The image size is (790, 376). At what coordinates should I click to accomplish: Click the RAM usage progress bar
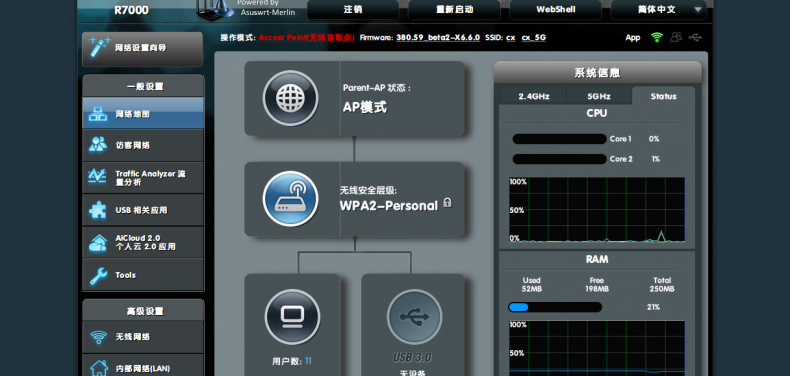(x=555, y=307)
